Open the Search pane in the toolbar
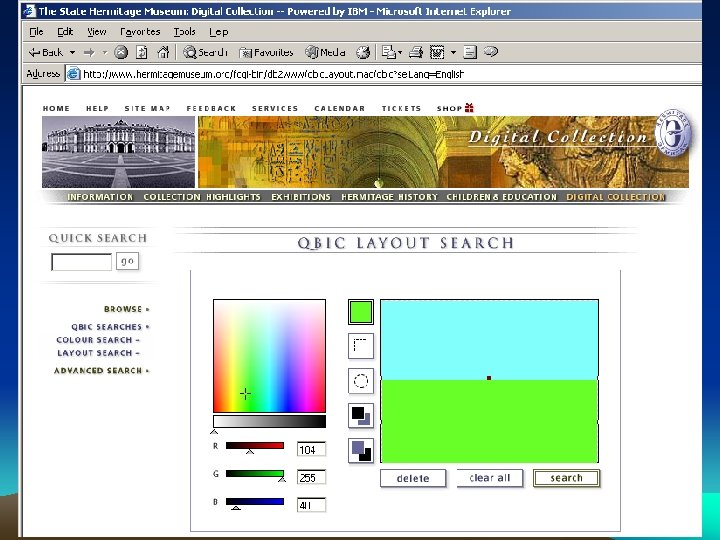The height and width of the screenshot is (540, 720). (x=205, y=52)
